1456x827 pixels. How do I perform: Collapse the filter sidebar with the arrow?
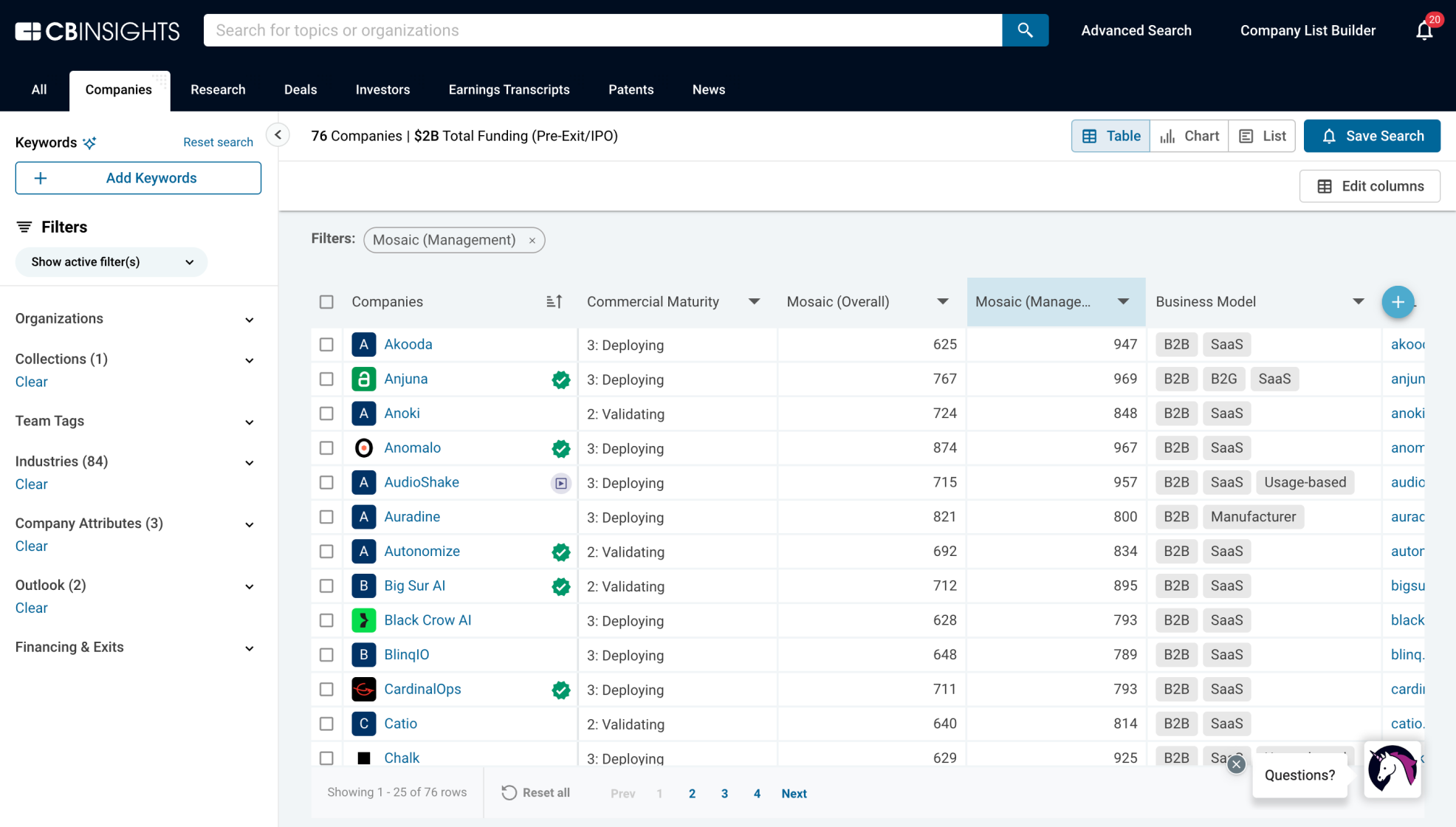[x=278, y=135]
